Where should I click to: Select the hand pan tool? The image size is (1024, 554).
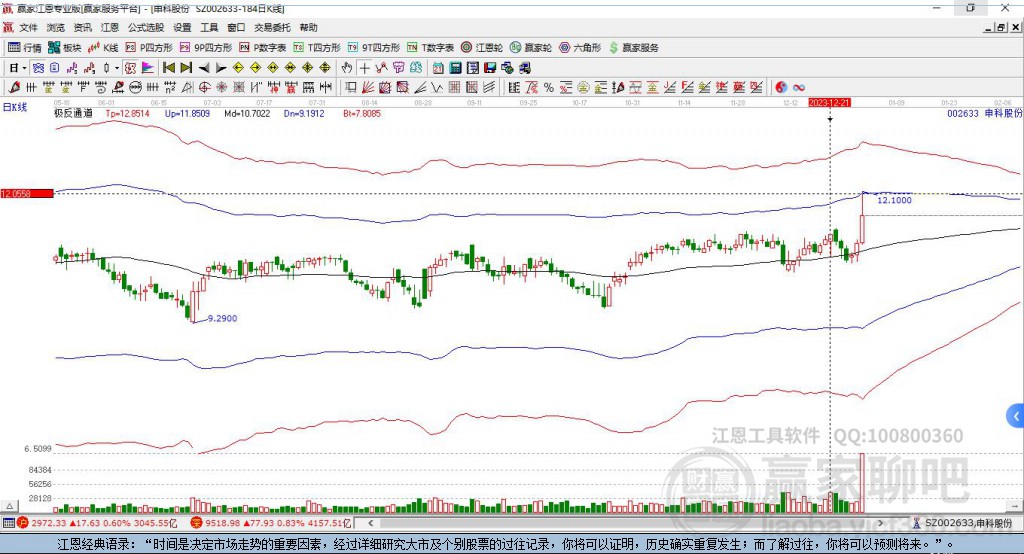tap(347, 68)
